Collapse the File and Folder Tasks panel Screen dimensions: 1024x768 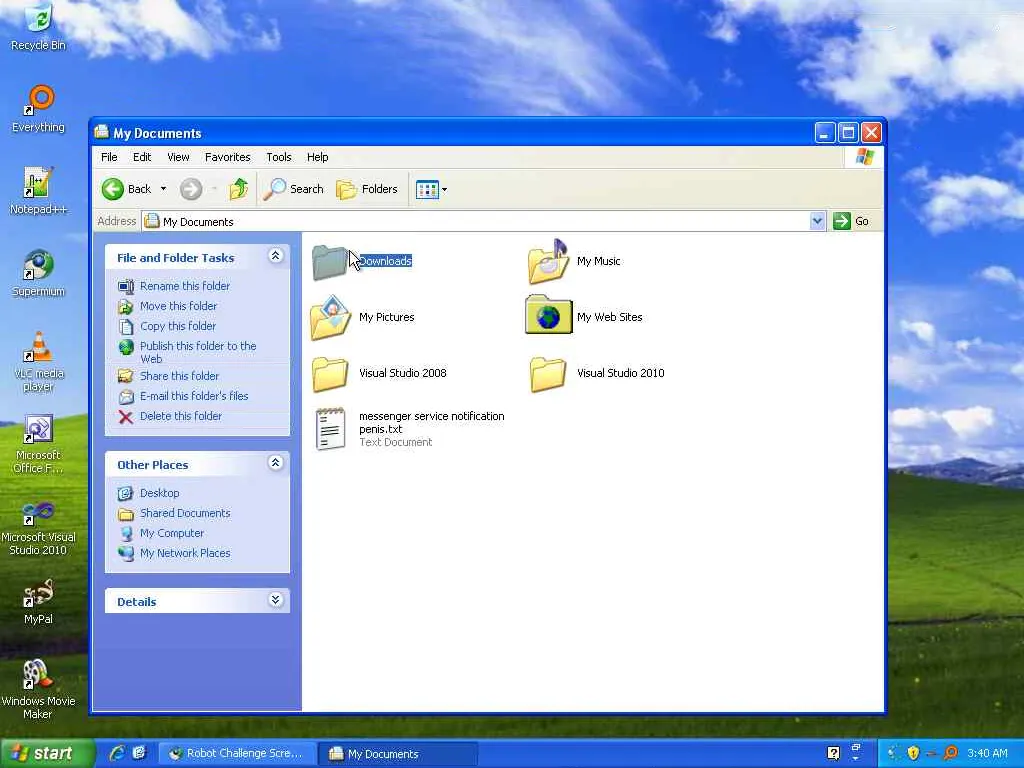click(x=276, y=256)
